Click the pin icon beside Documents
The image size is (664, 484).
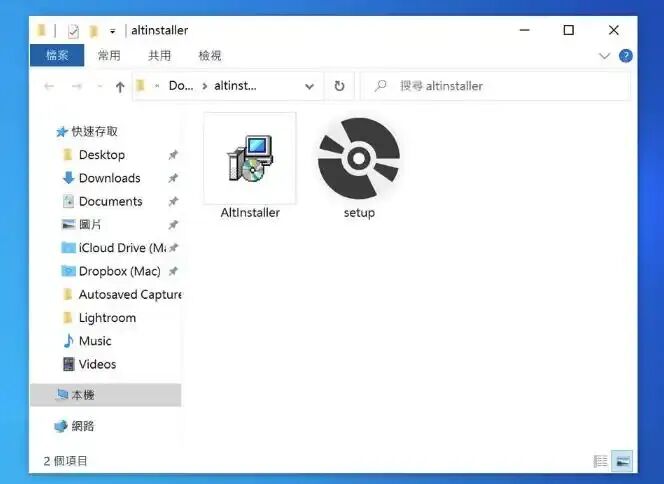tap(173, 202)
